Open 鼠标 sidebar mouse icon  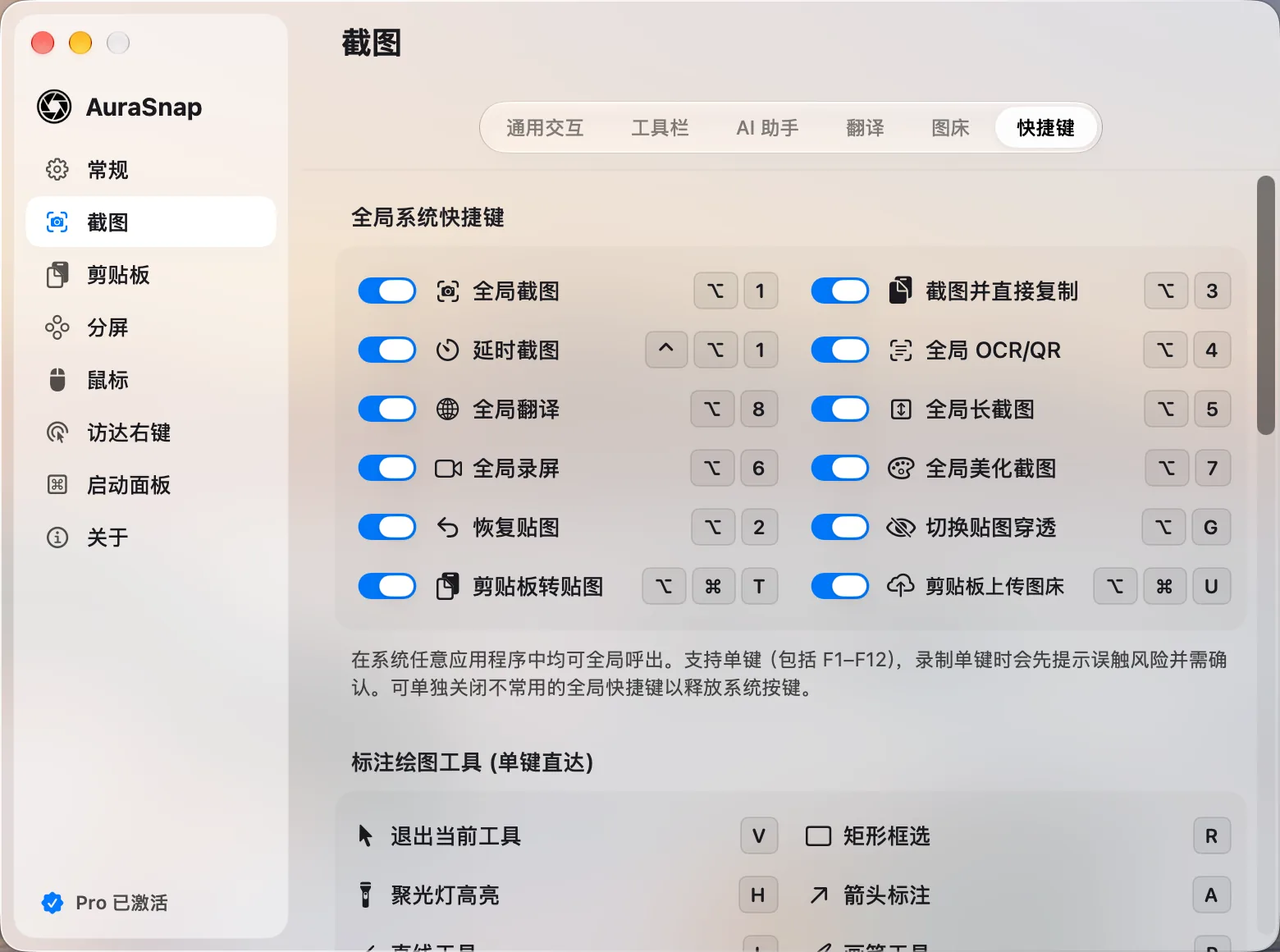click(57, 380)
